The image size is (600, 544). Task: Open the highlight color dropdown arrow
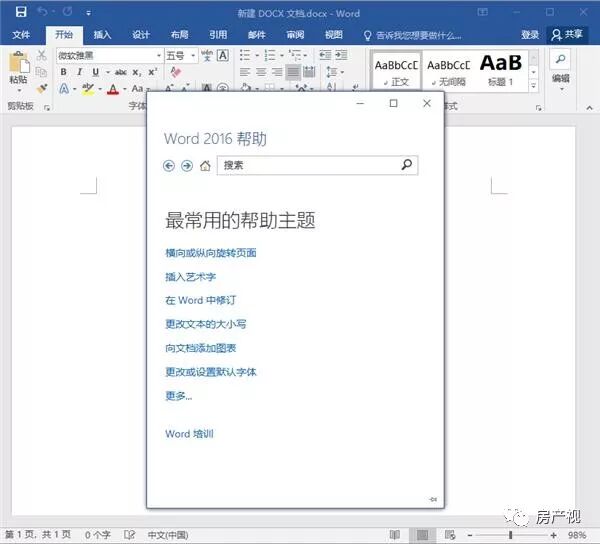100,89
